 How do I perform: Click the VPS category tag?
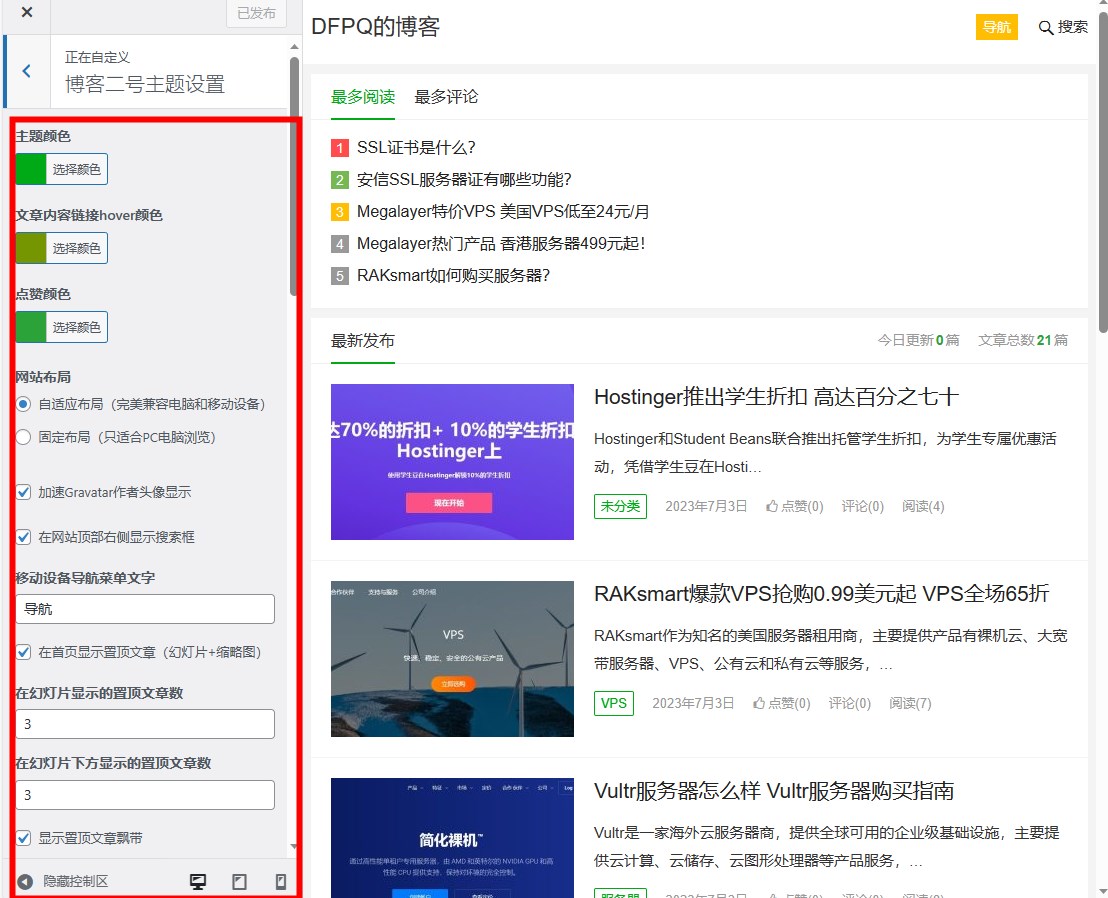click(x=614, y=703)
